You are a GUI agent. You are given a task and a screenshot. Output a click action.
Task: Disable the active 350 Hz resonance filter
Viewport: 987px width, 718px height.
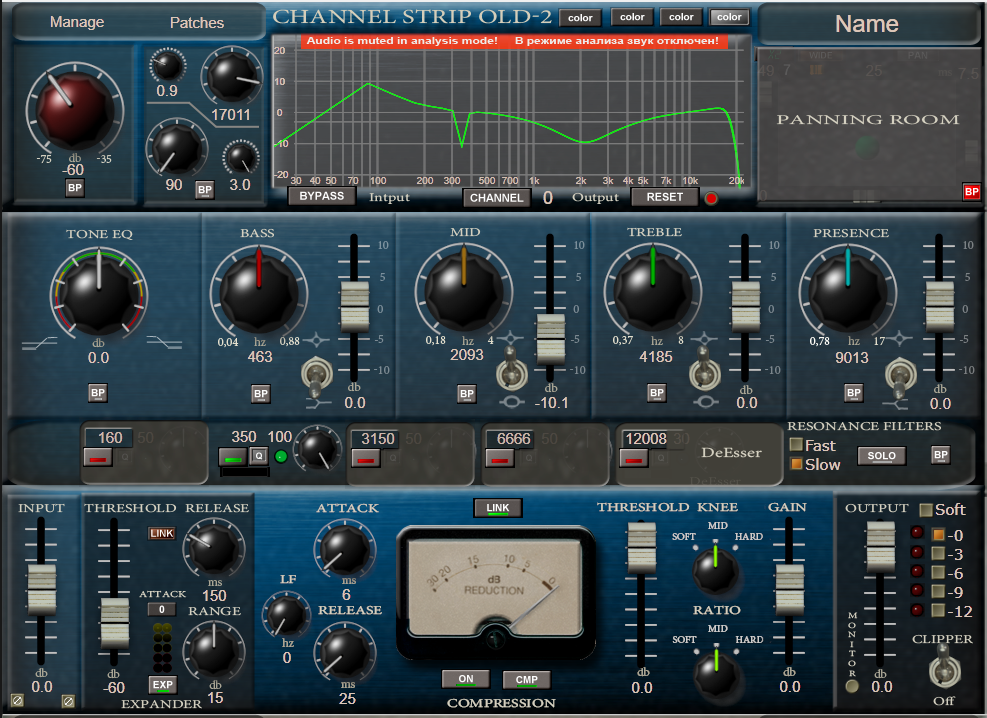pyautogui.click(x=232, y=457)
